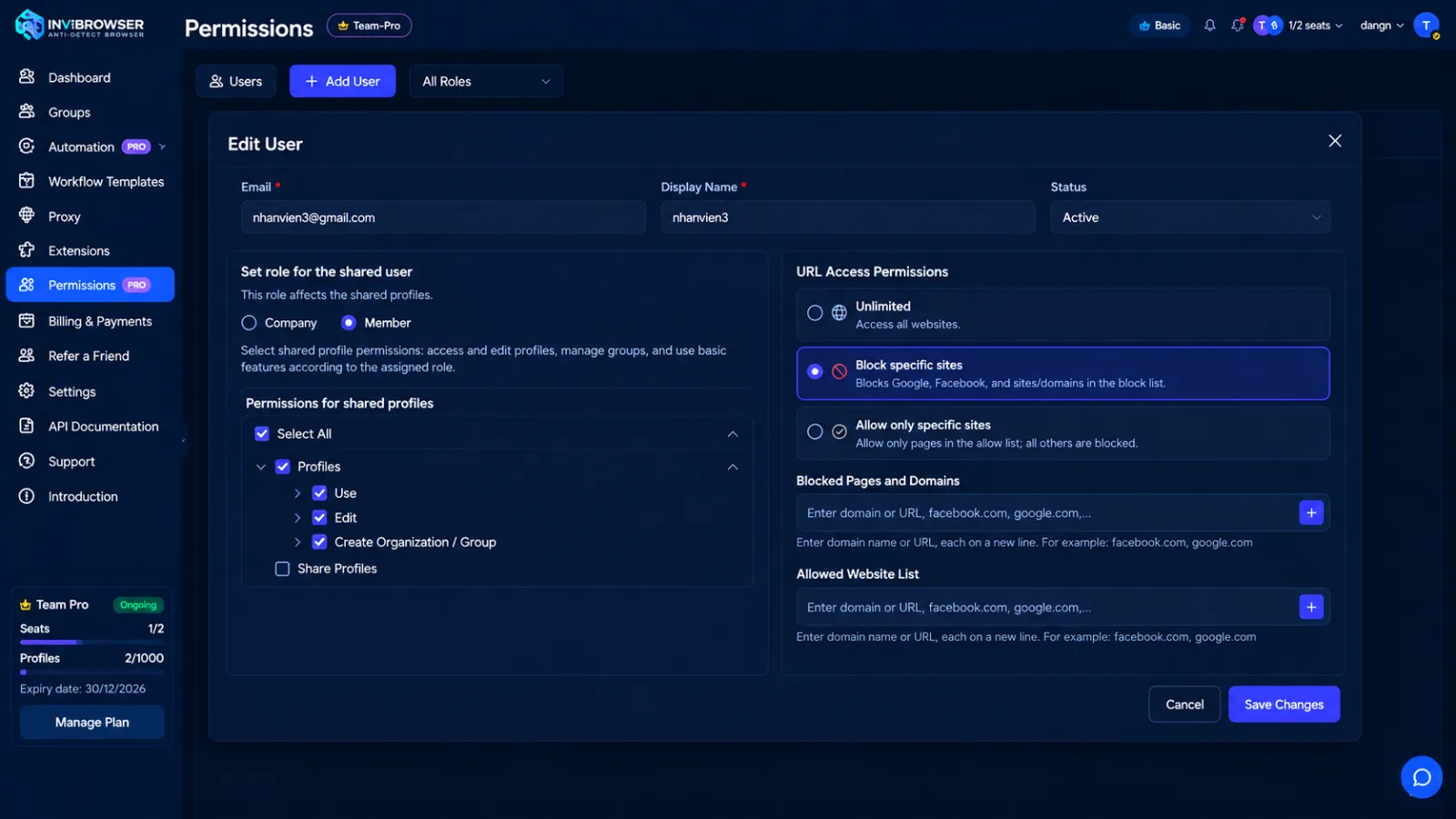1456x819 pixels.
Task: Open Refer a Friend page
Action: coord(91,356)
